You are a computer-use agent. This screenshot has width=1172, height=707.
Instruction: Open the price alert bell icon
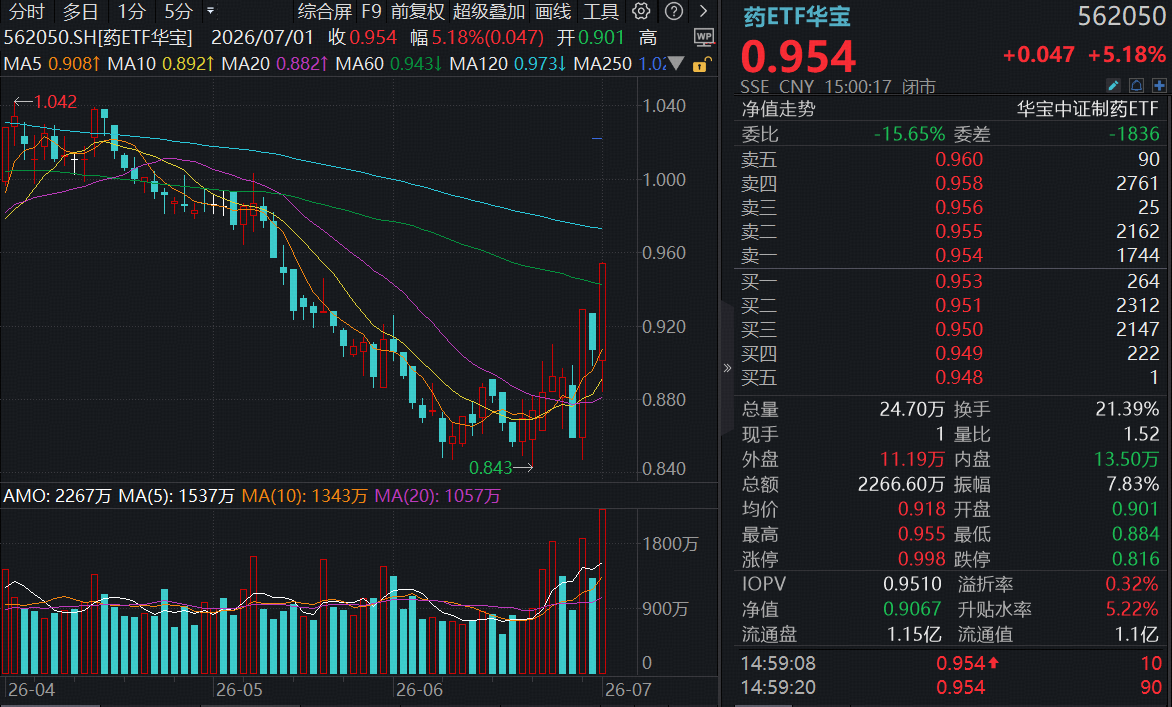pyautogui.click(x=1136, y=86)
